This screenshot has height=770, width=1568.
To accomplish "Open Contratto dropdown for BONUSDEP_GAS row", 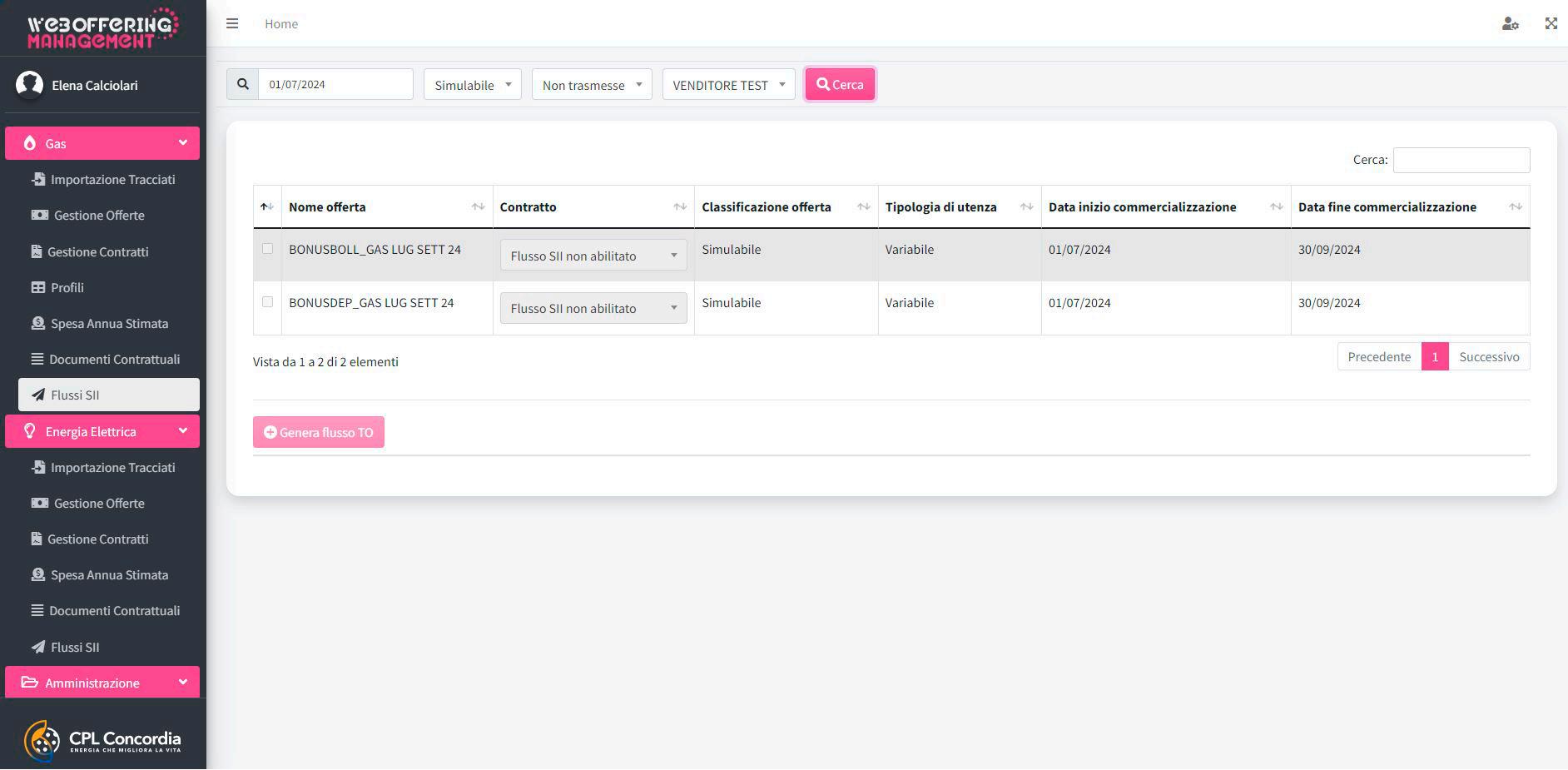I will 593,308.
